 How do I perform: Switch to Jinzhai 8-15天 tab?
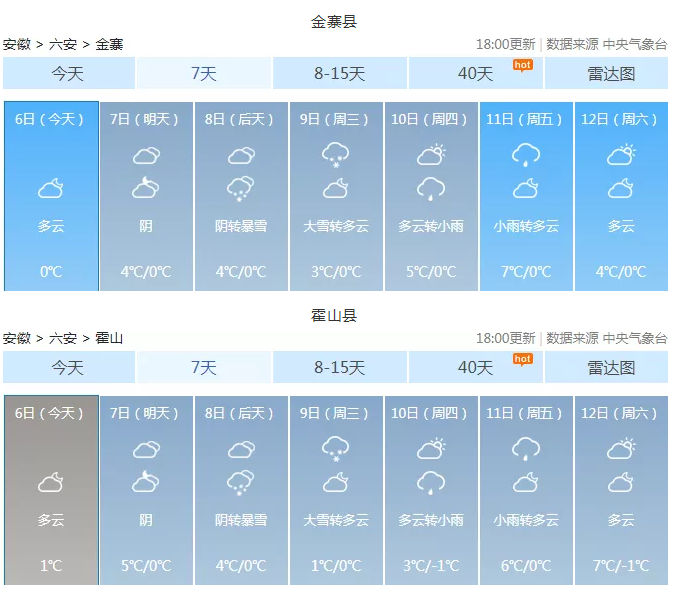(340, 73)
